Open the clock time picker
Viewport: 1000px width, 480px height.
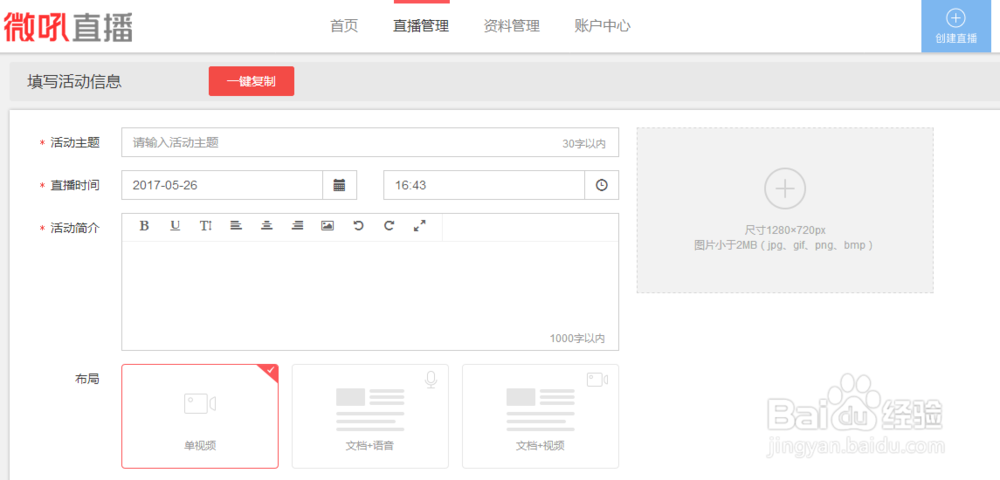[601, 185]
